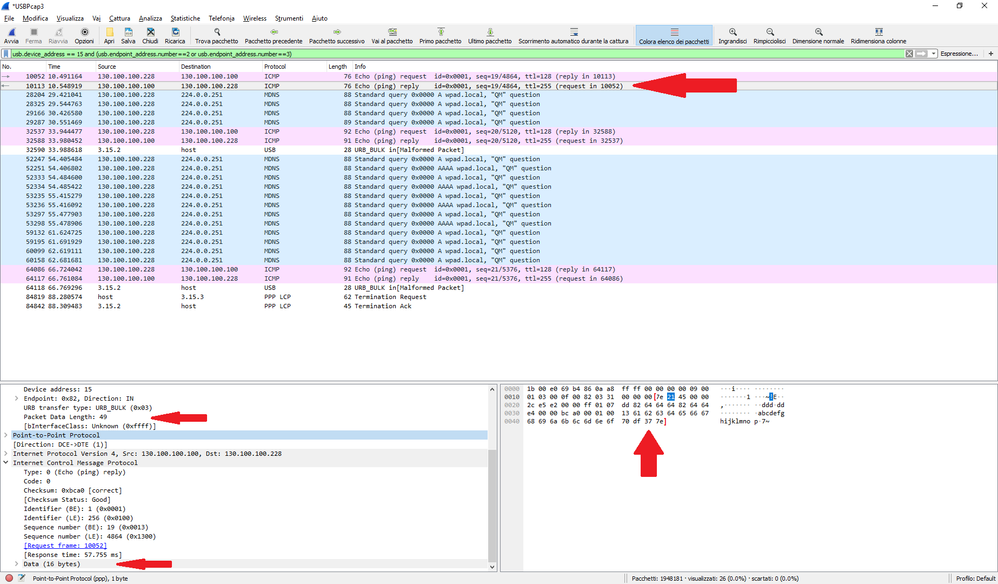Select packet 32590 URB_BULK Malformed row
Image resolution: width=998 pixels, height=584 pixels.
[498, 150]
